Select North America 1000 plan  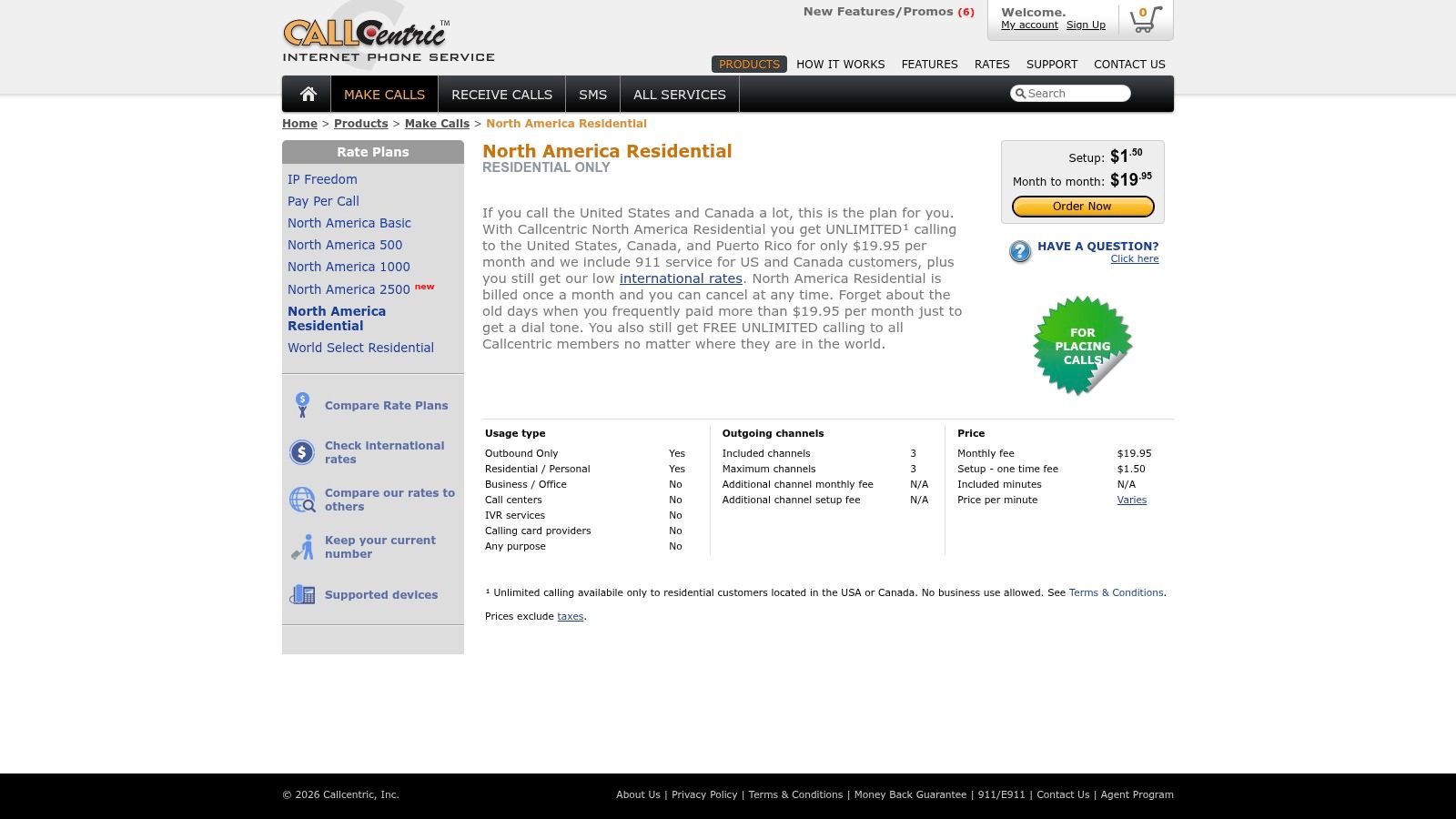pos(349,267)
